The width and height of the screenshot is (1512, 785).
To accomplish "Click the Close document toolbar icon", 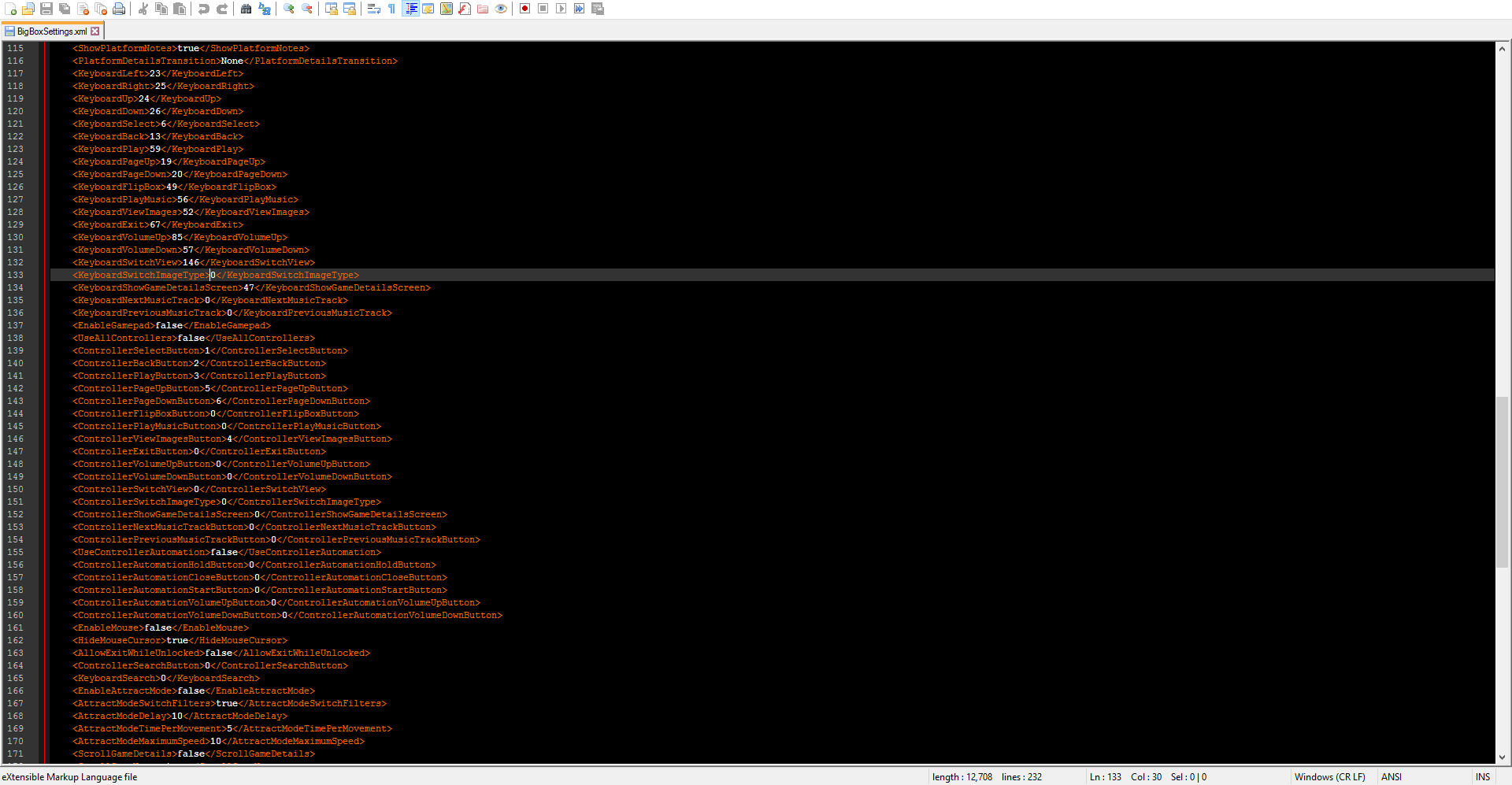I will 83,9.
